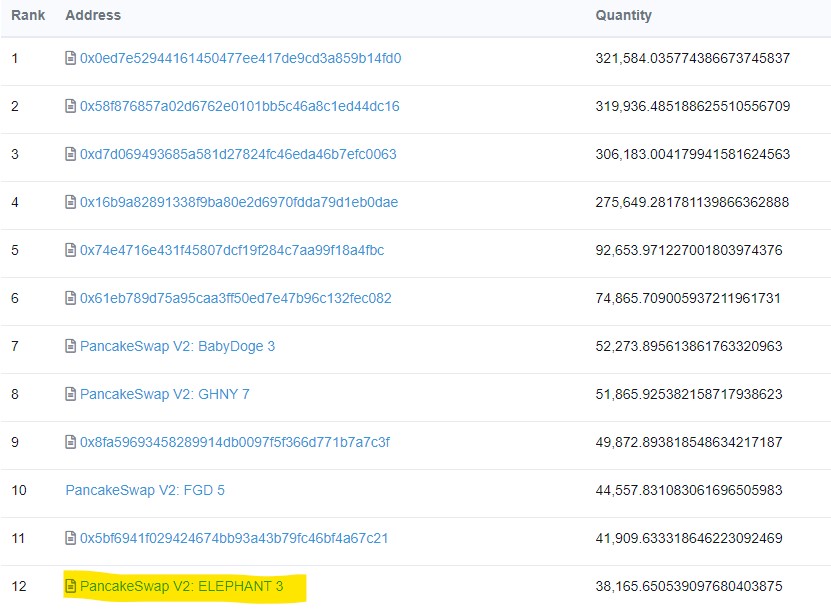Click contract icon beside 0x58f876857a02 address

point(70,106)
